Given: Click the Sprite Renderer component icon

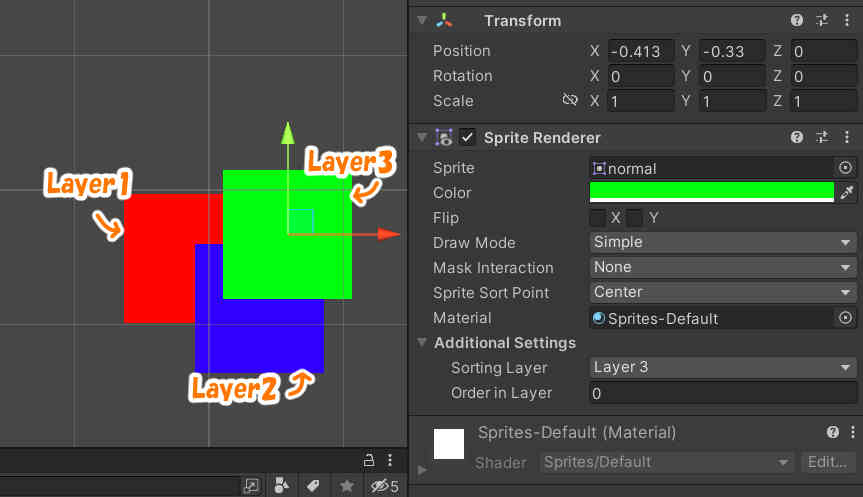Looking at the screenshot, I should pyautogui.click(x=444, y=137).
